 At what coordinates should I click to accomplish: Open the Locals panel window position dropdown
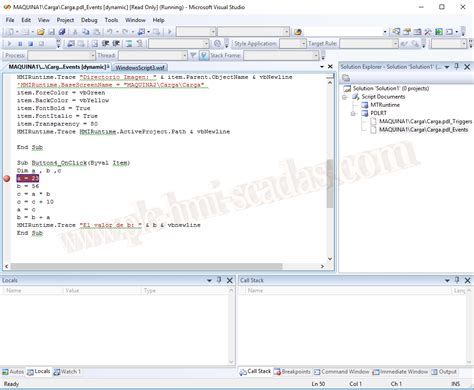click(x=209, y=280)
